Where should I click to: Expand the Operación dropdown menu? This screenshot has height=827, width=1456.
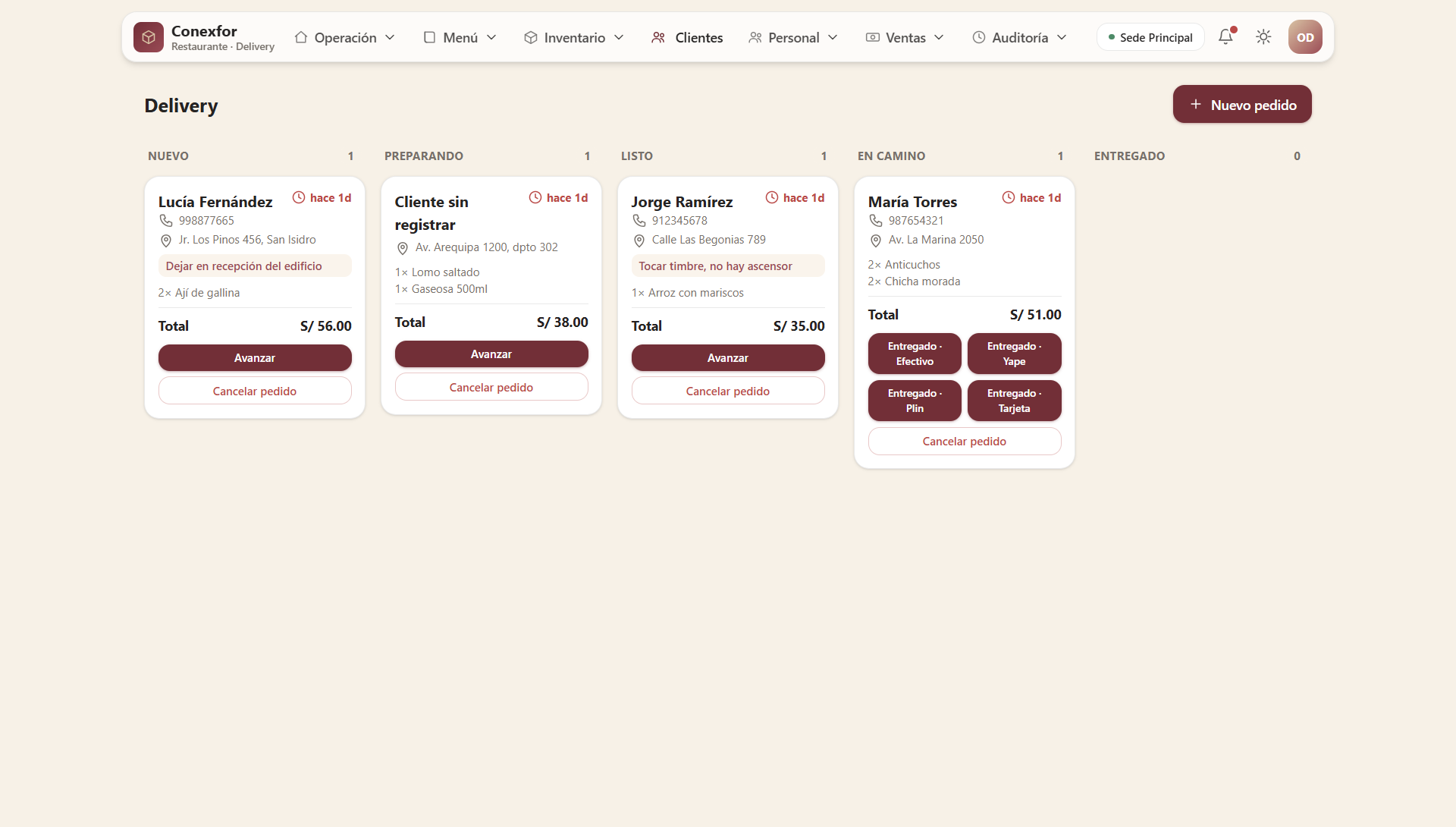point(345,37)
